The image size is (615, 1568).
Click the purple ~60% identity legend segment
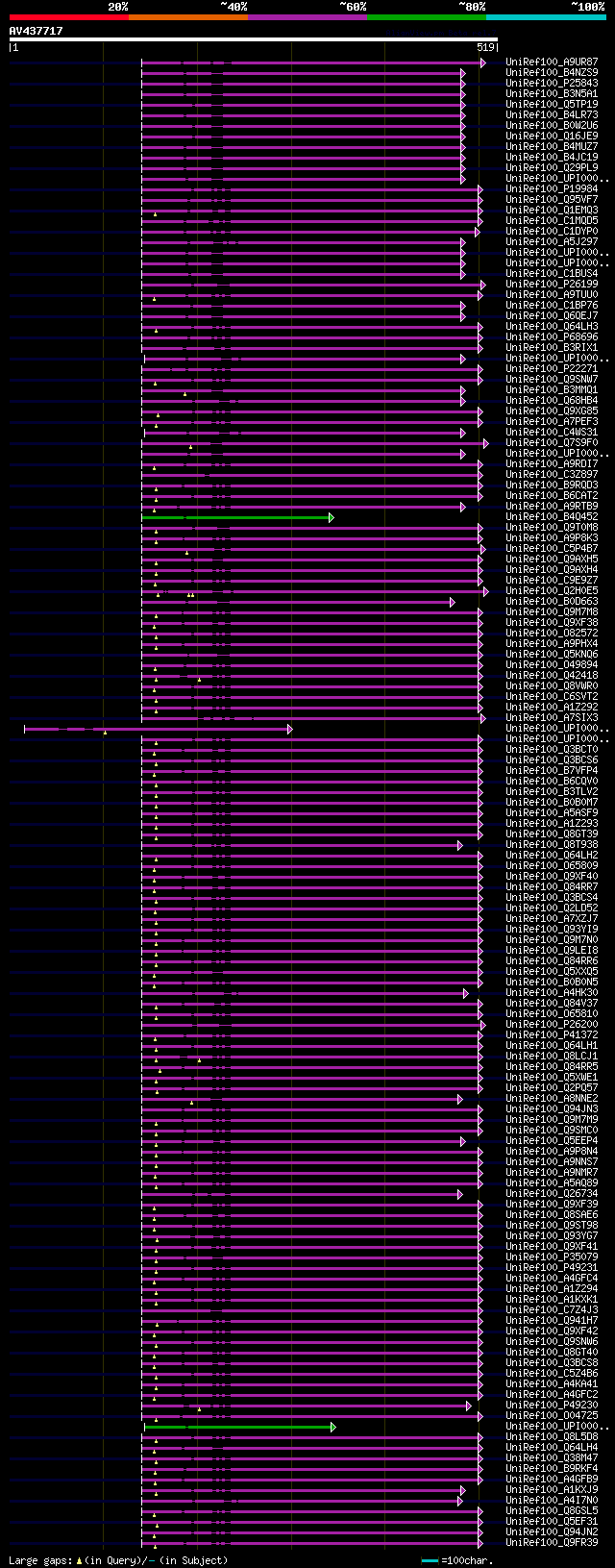[307, 17]
